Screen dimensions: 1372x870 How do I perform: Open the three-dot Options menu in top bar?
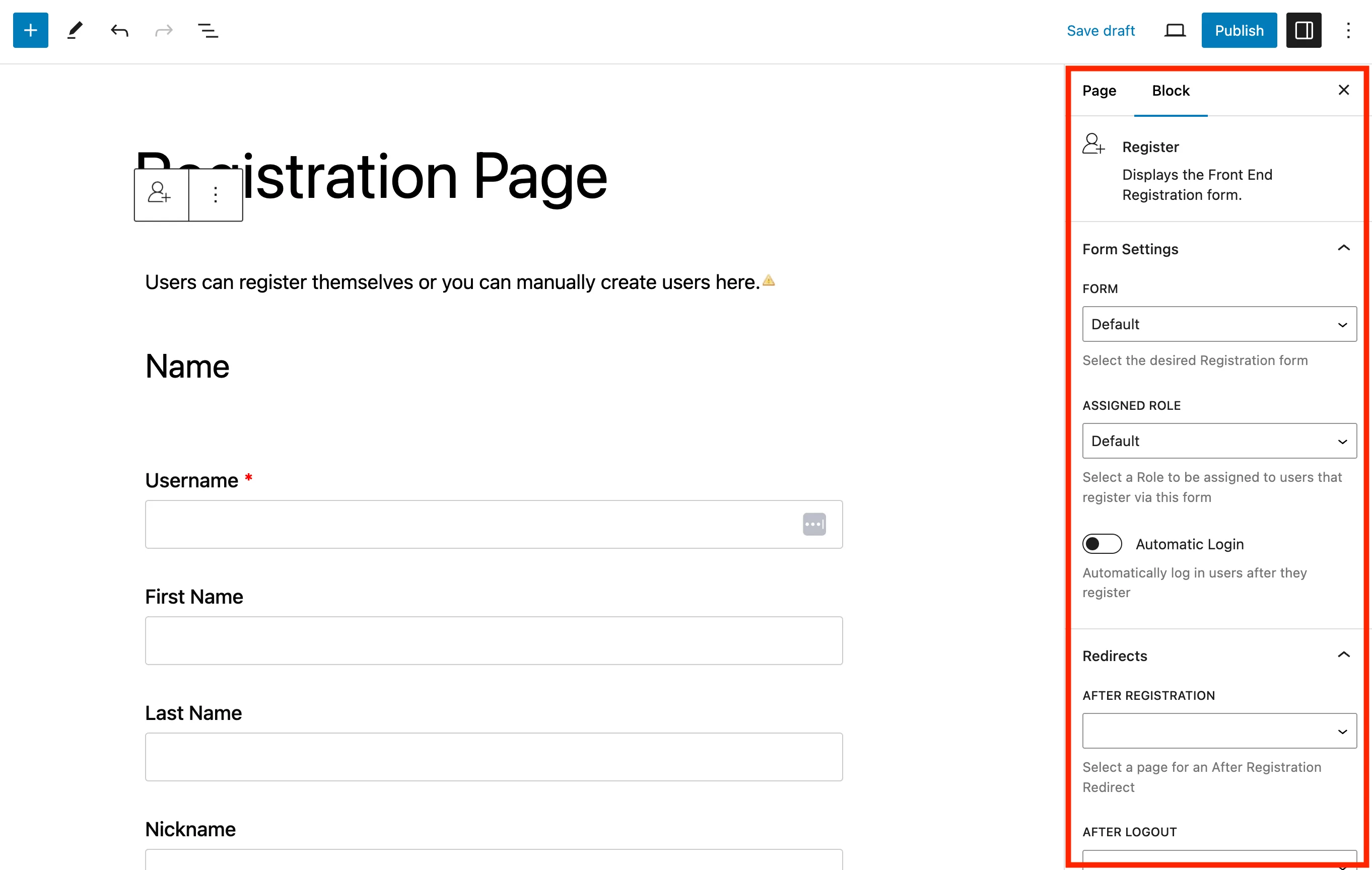[1348, 30]
